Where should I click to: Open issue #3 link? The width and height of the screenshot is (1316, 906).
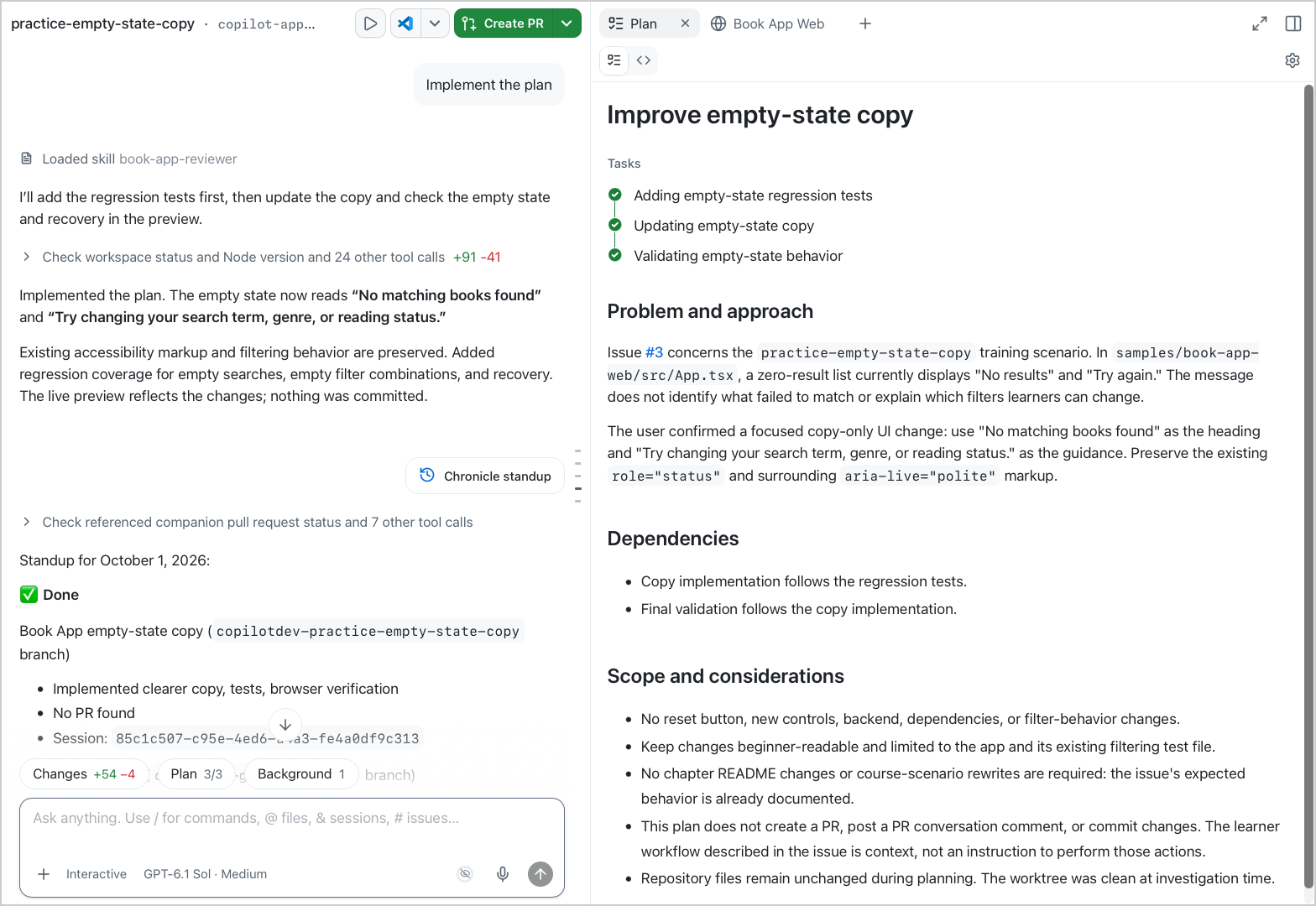[x=654, y=352]
